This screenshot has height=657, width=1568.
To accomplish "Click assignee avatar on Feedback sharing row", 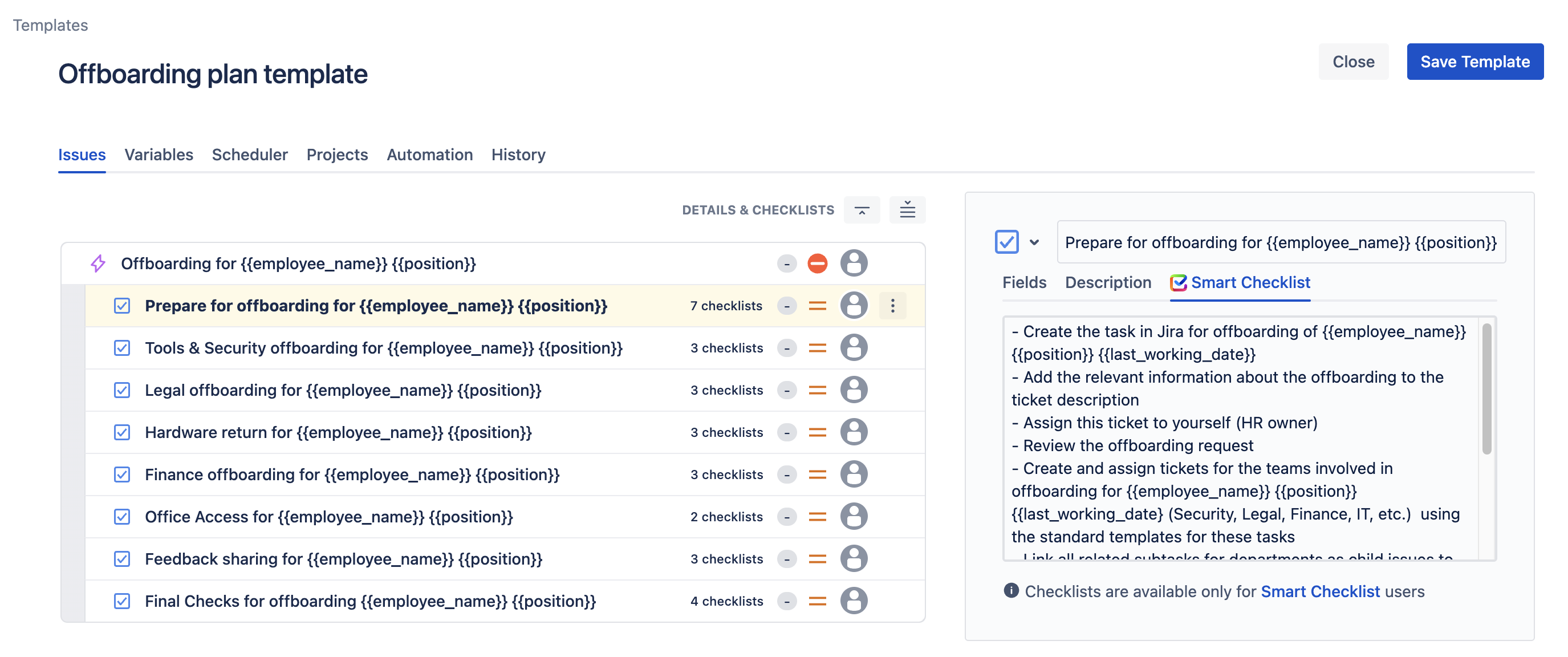I will [854, 558].
